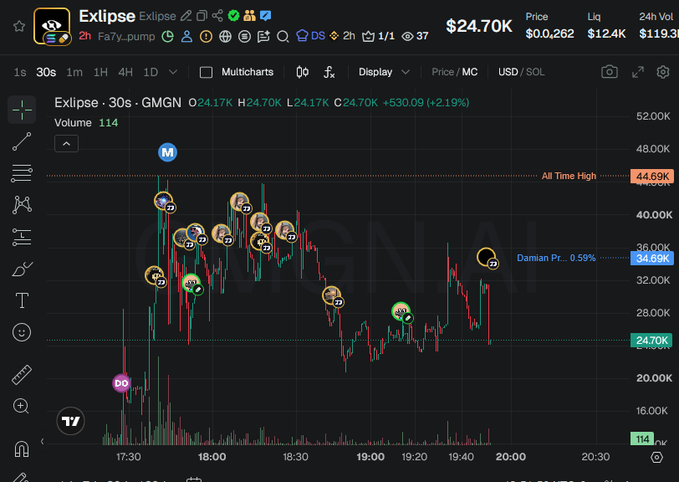Select USD as the currency
Image resolution: width=679 pixels, height=482 pixels.
tap(508, 72)
